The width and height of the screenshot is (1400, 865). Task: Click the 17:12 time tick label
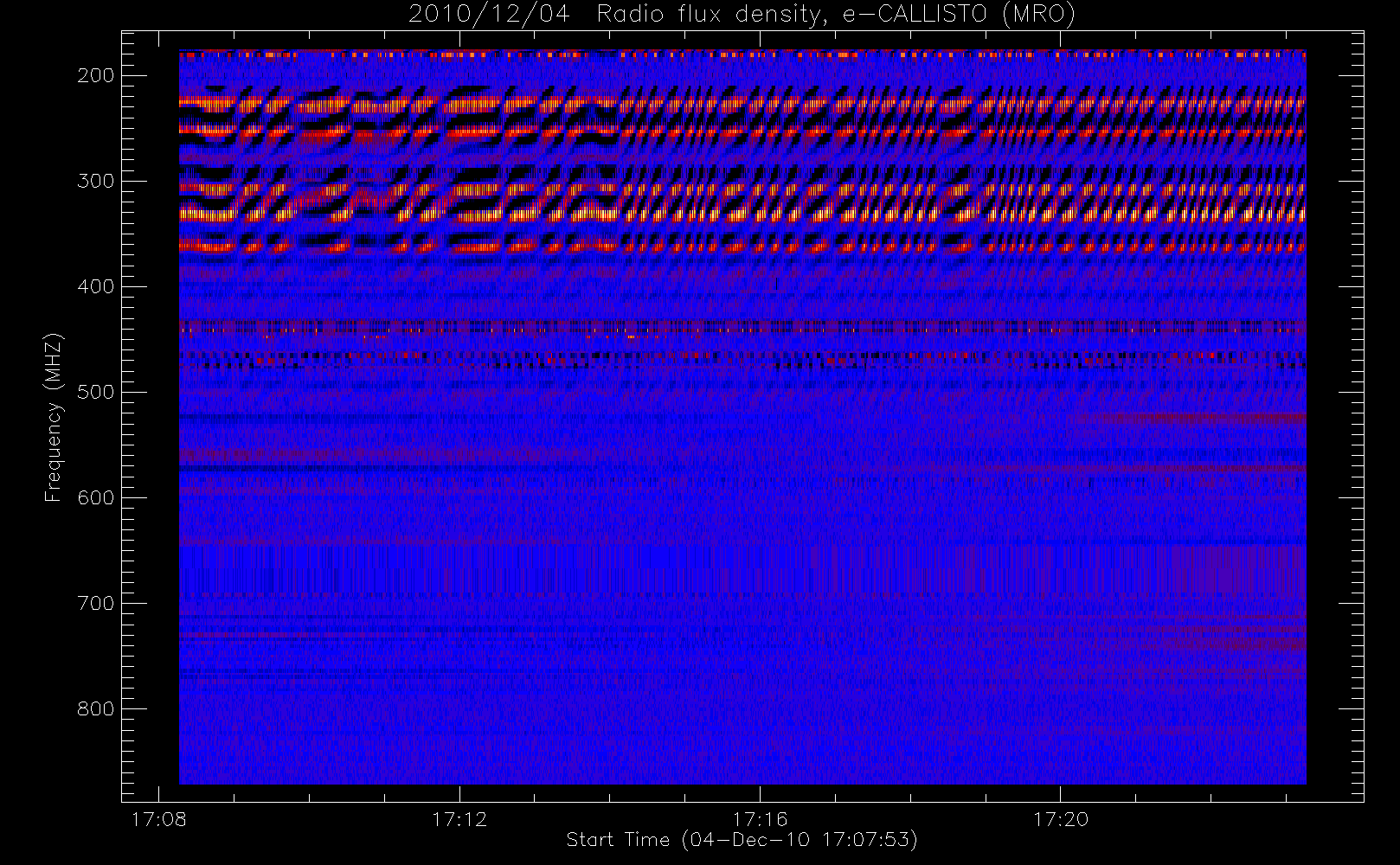(x=459, y=819)
